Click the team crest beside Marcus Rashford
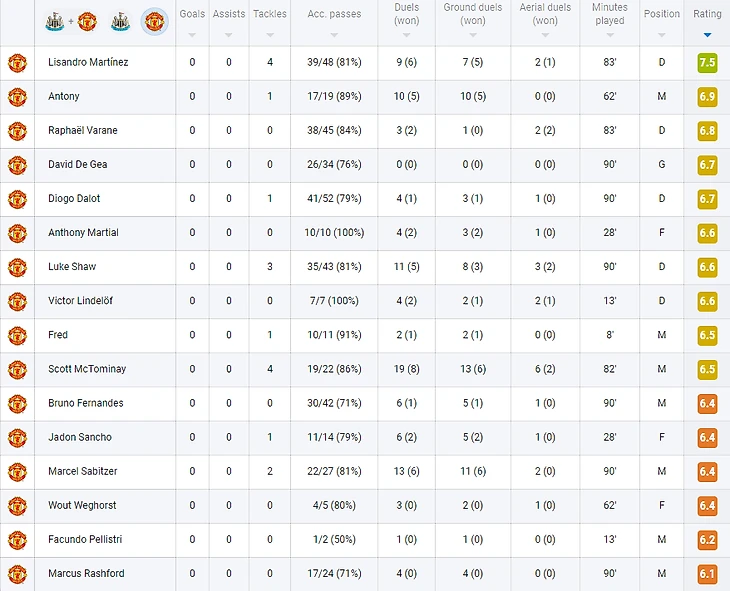The width and height of the screenshot is (730, 591). [17, 574]
